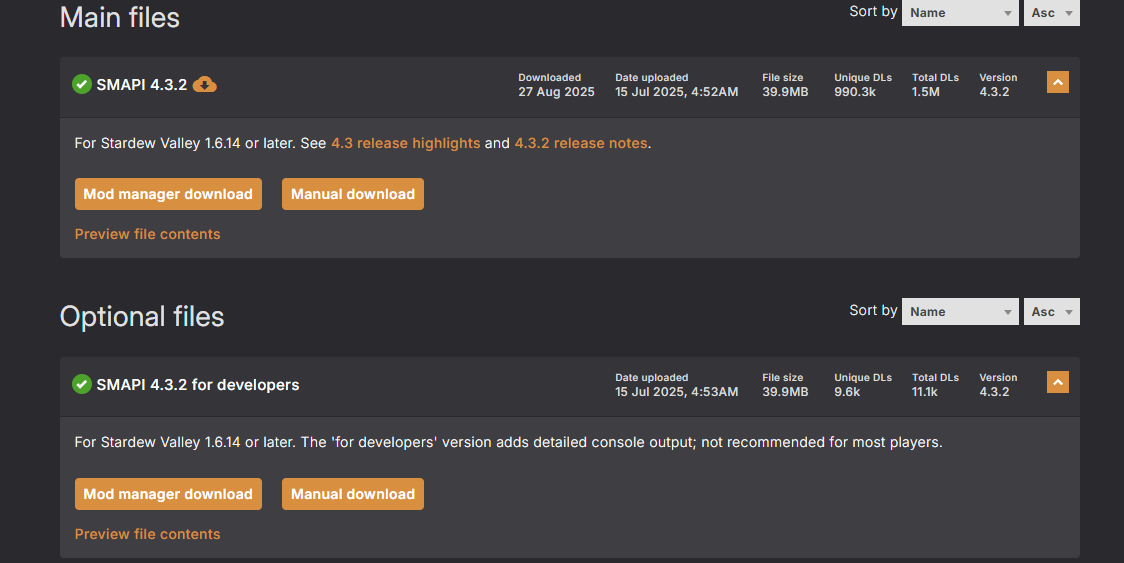Click the orange cloud download icon next to SMAPI 4.3.2
Viewport: 1124px width, 563px height.
coord(204,85)
